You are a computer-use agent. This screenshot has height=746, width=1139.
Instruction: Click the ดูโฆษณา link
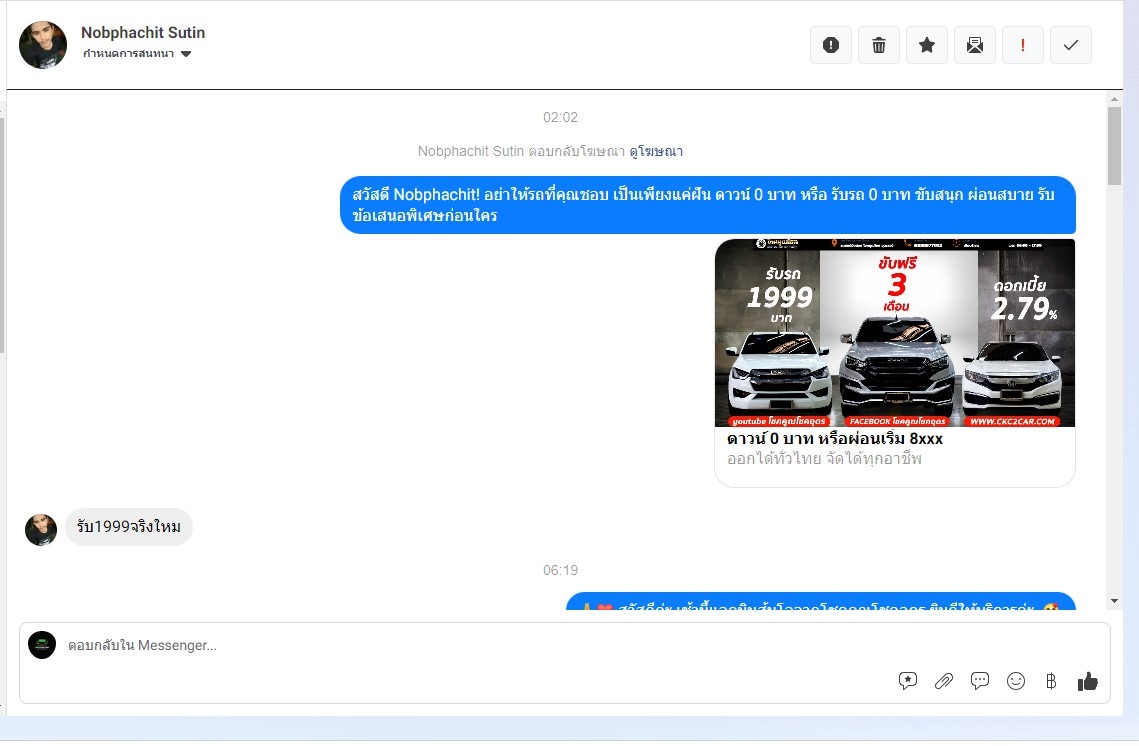point(656,151)
